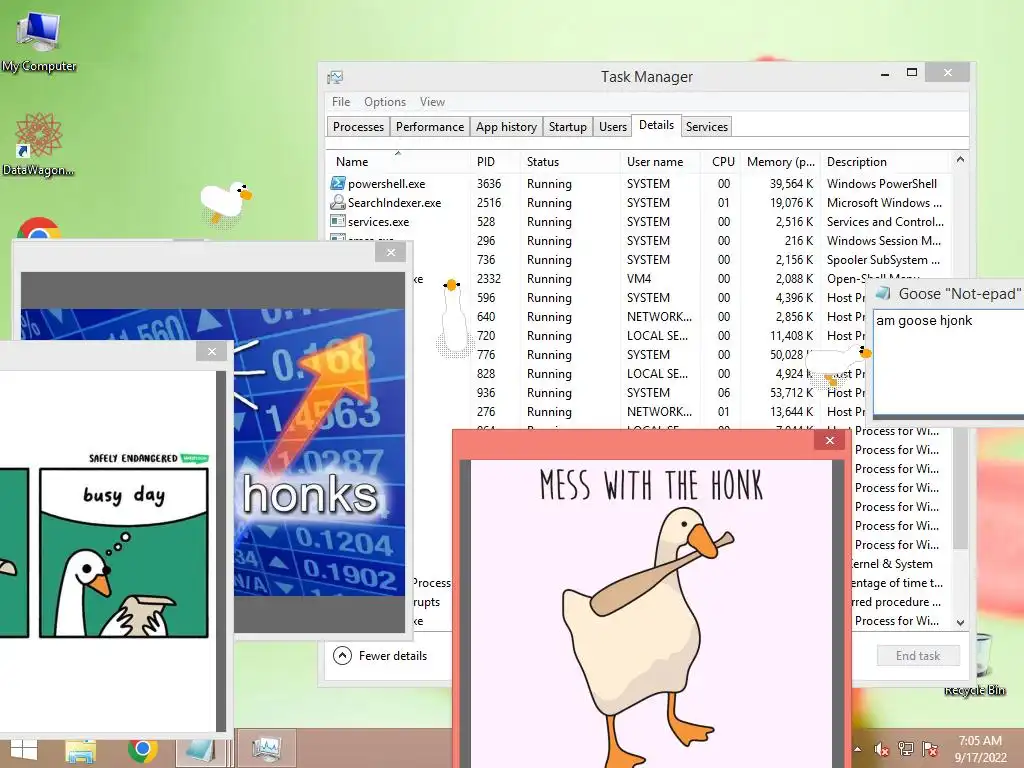Viewport: 1024px width, 768px height.
Task: Open the My Computer desktop icon
Action: (38, 39)
